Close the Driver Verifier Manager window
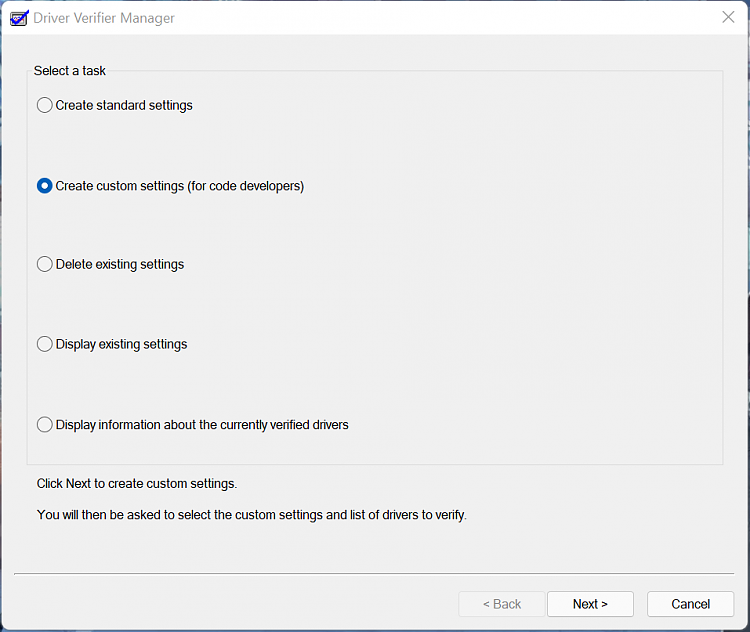 pyautogui.click(x=728, y=17)
